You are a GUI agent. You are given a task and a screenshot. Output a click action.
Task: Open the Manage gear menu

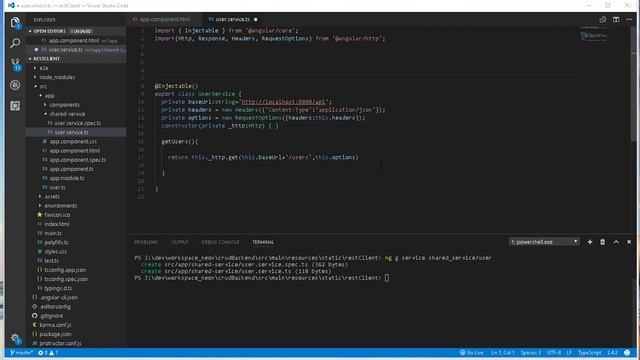(15, 338)
